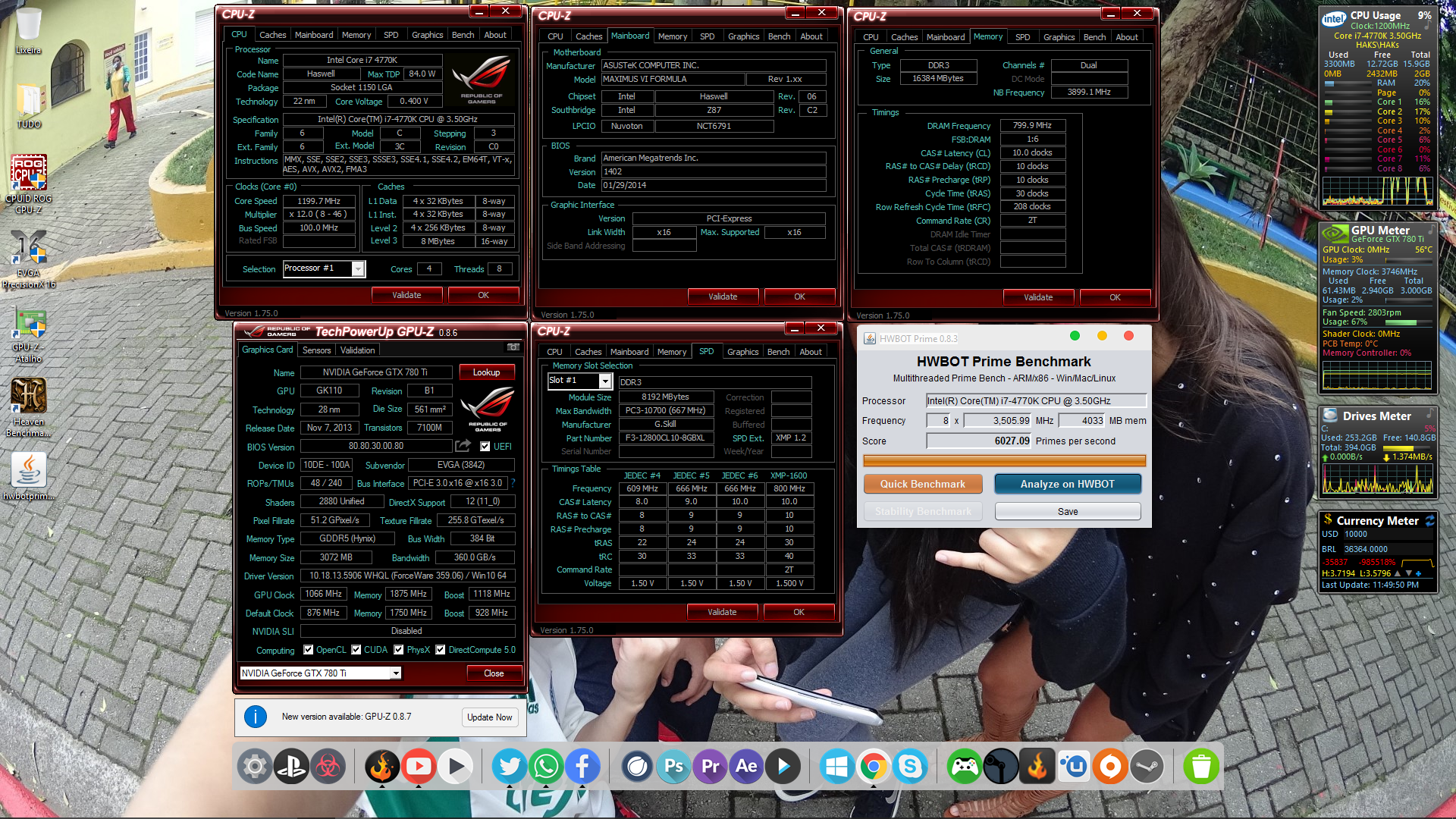Image resolution: width=1456 pixels, height=819 pixels.
Task: Click the GPU-Z screenshot camera icon
Action: [x=513, y=347]
